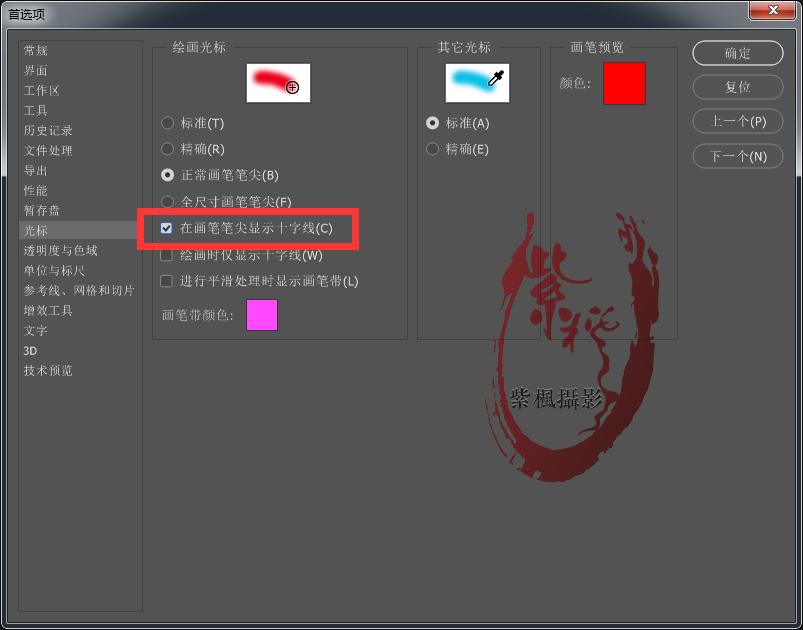Disable the 在画笔笔尖显示十字线(C) checkbox
The height and width of the screenshot is (630, 803).
(x=166, y=228)
